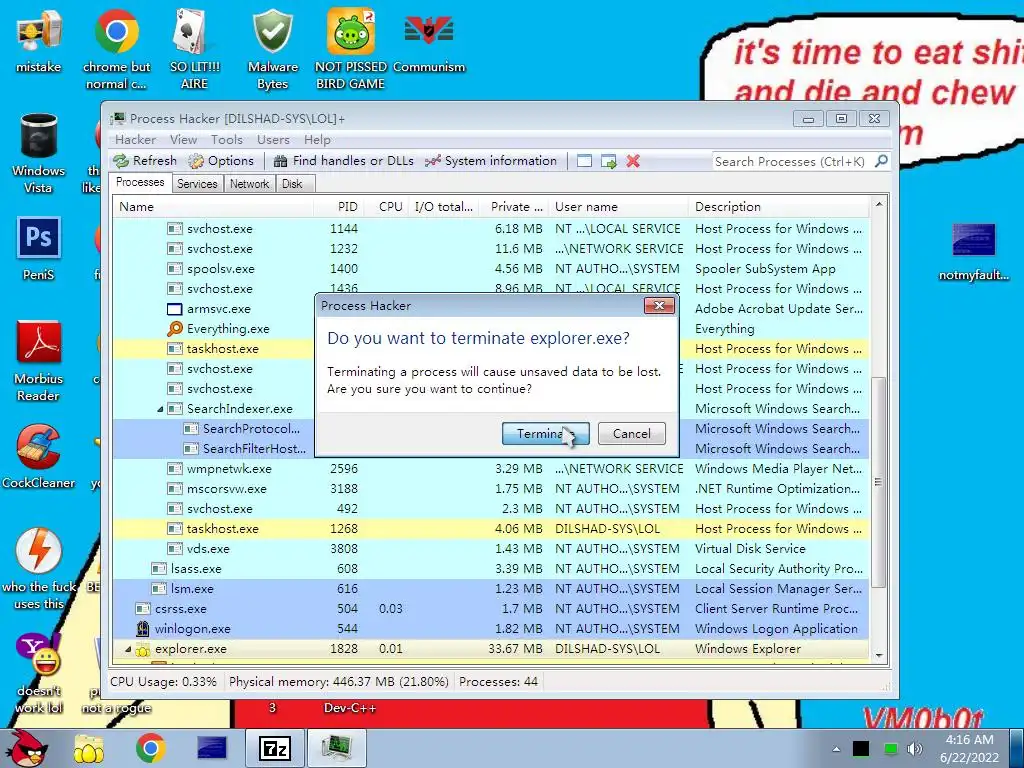Sort by the Description column header
Viewport: 1024px width, 768px height.
point(778,207)
